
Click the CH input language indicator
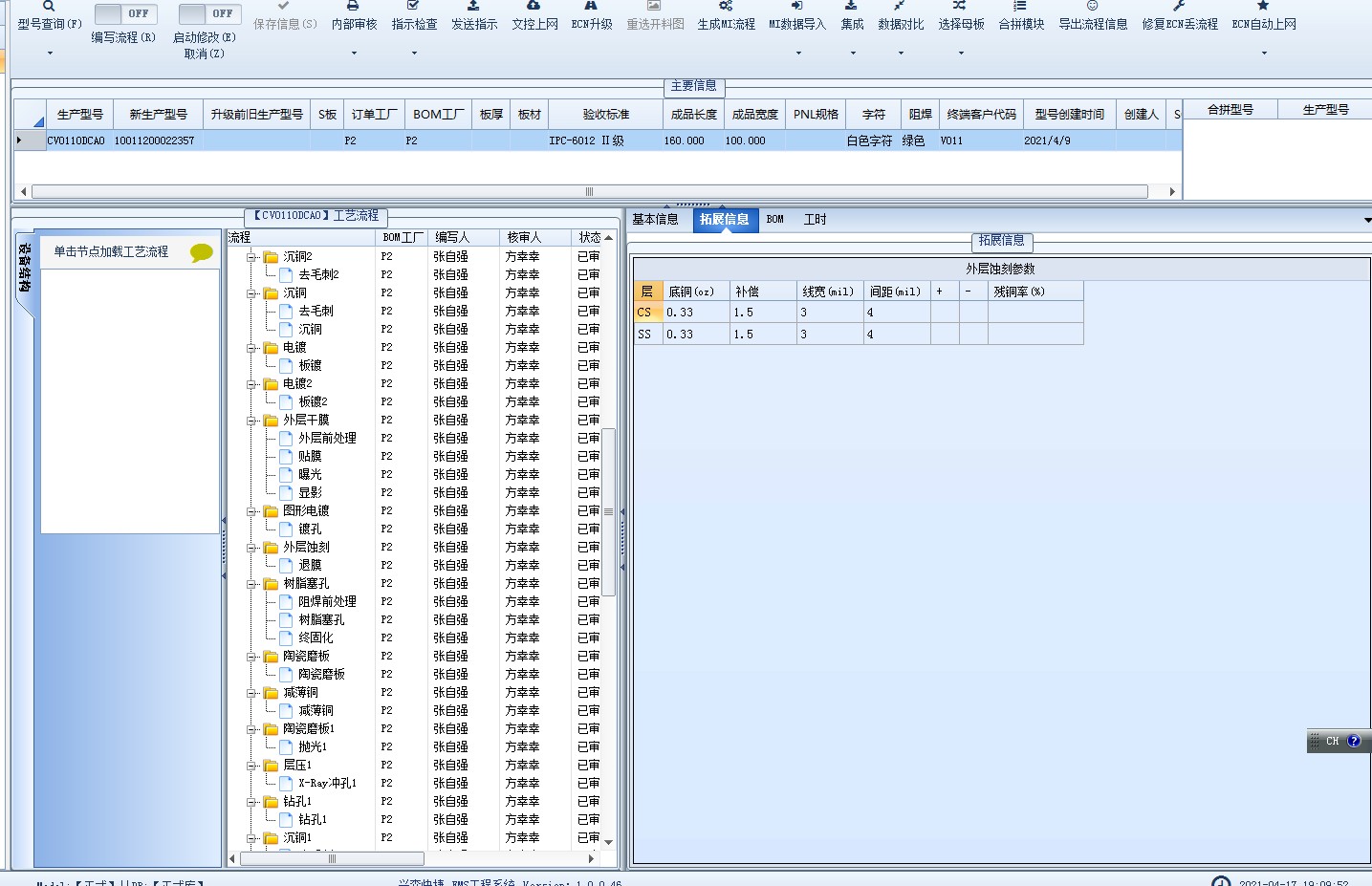1332,741
